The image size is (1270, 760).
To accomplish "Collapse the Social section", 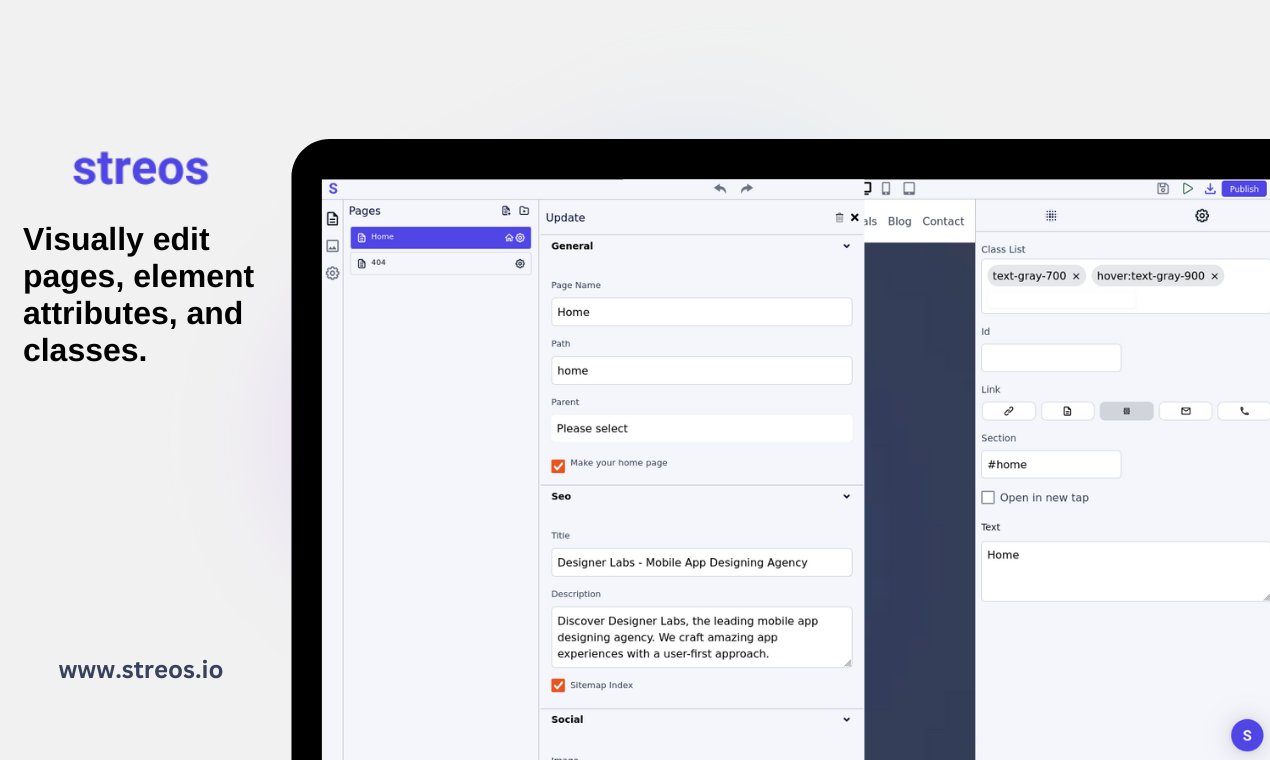I will click(846, 719).
